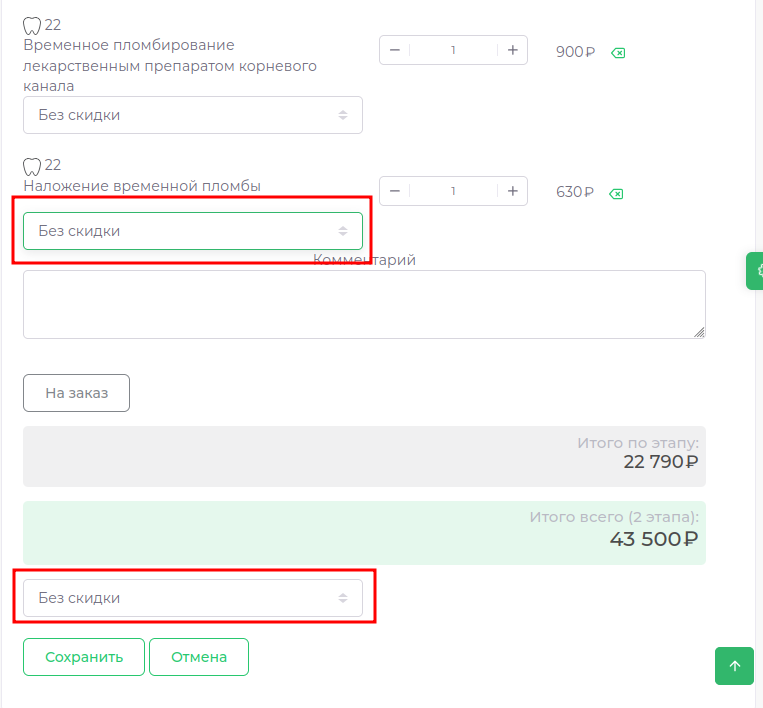Focus the Комментарий text area
Screen dimensions: 763x708
tap(364, 304)
